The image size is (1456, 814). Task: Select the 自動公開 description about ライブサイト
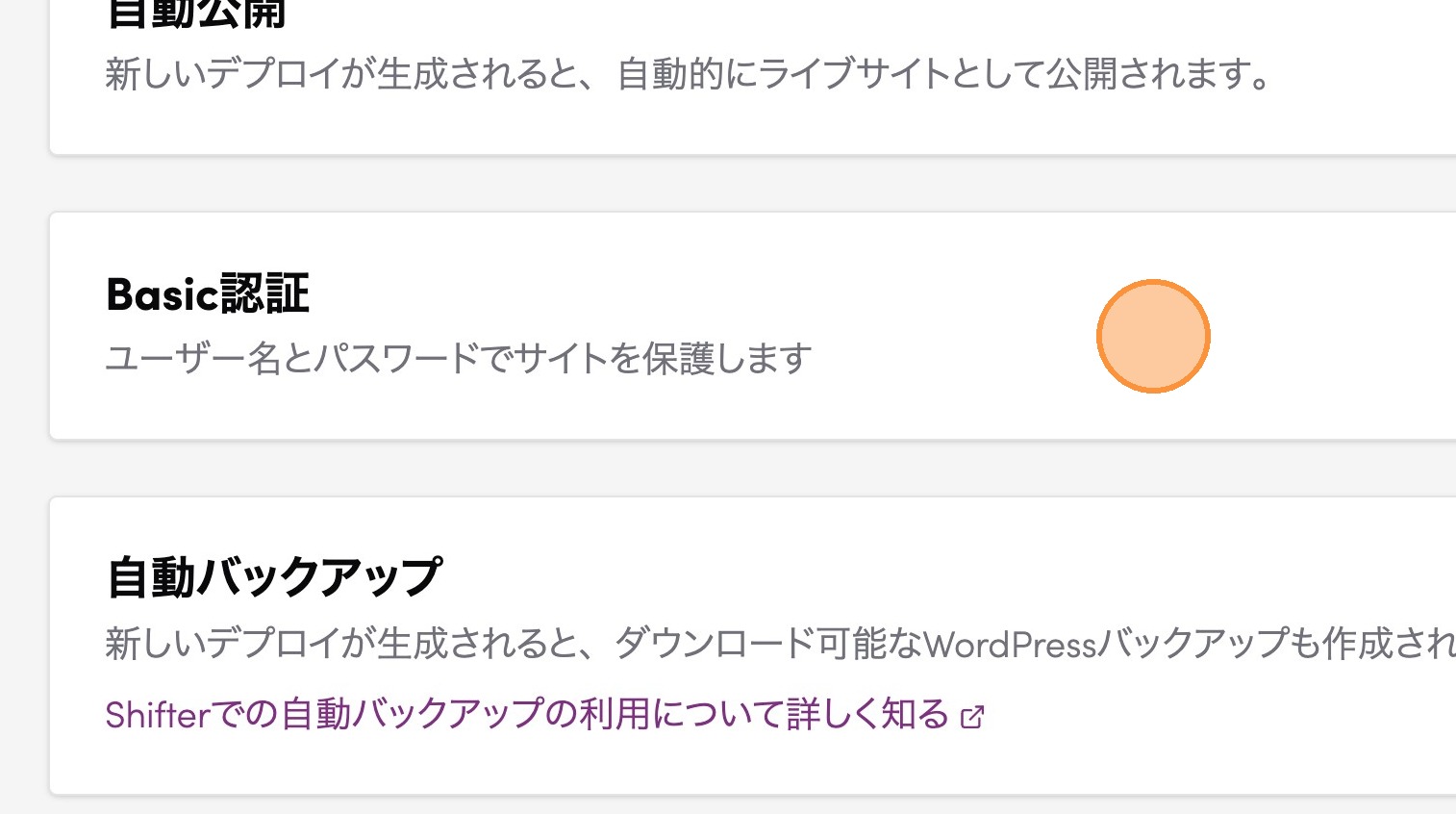(x=689, y=74)
